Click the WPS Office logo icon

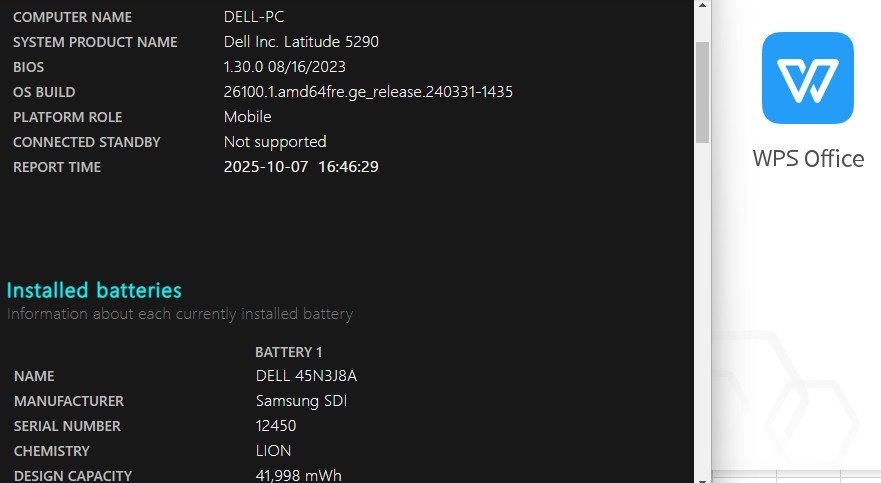point(807,78)
